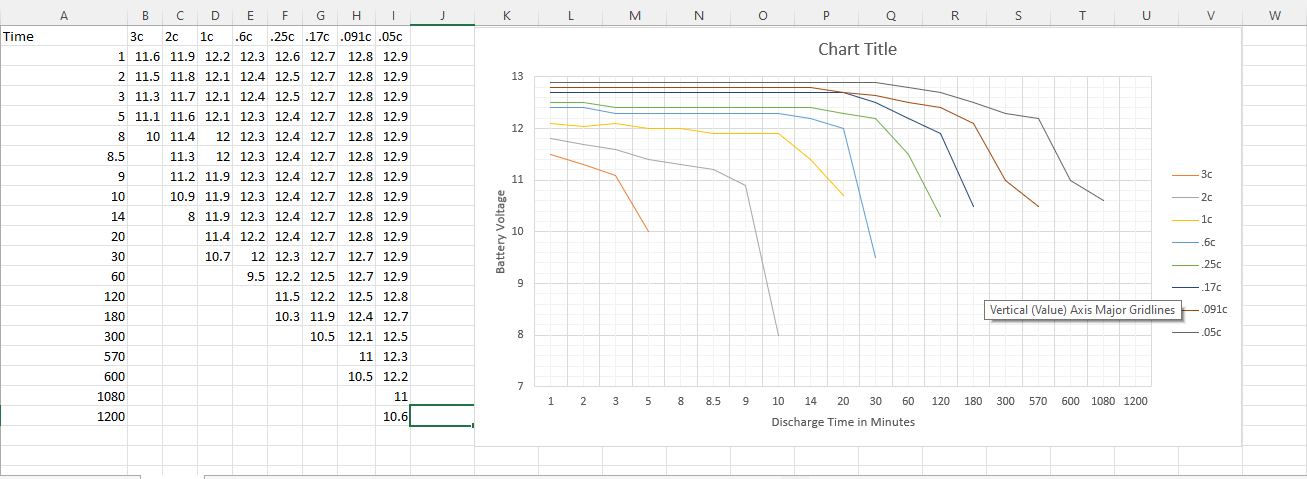Click the 1080 cell in column A
The image size is (1307, 479).
click(64, 396)
